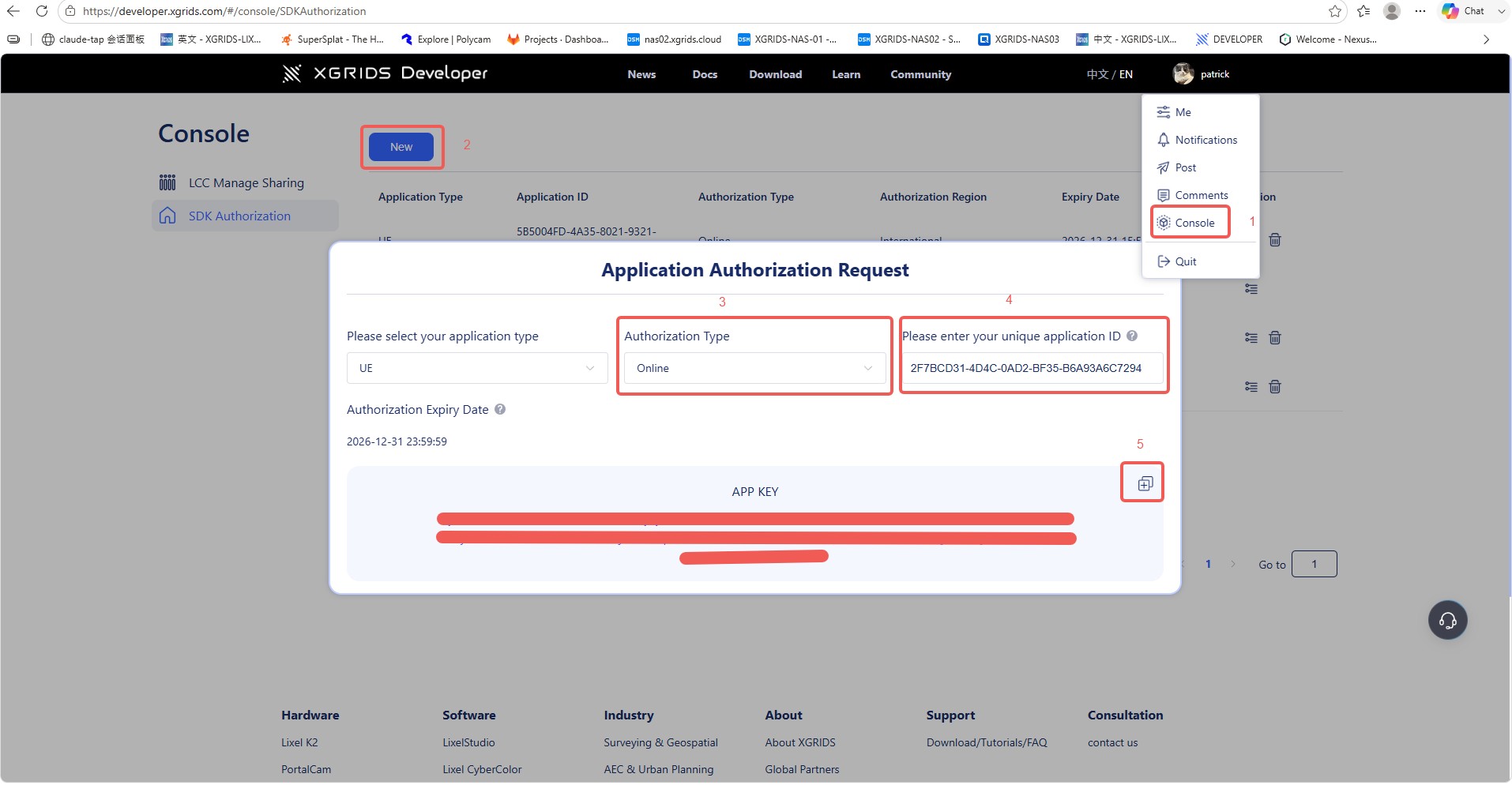
Task: Copy the APP KEY with the copy icon
Action: [x=1145, y=483]
